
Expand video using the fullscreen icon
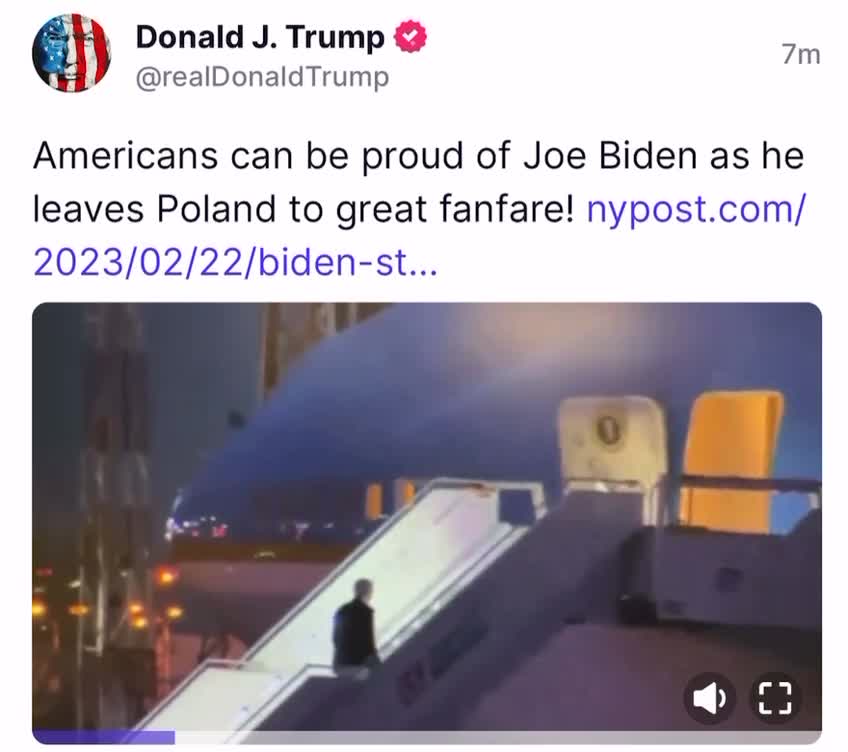point(775,698)
